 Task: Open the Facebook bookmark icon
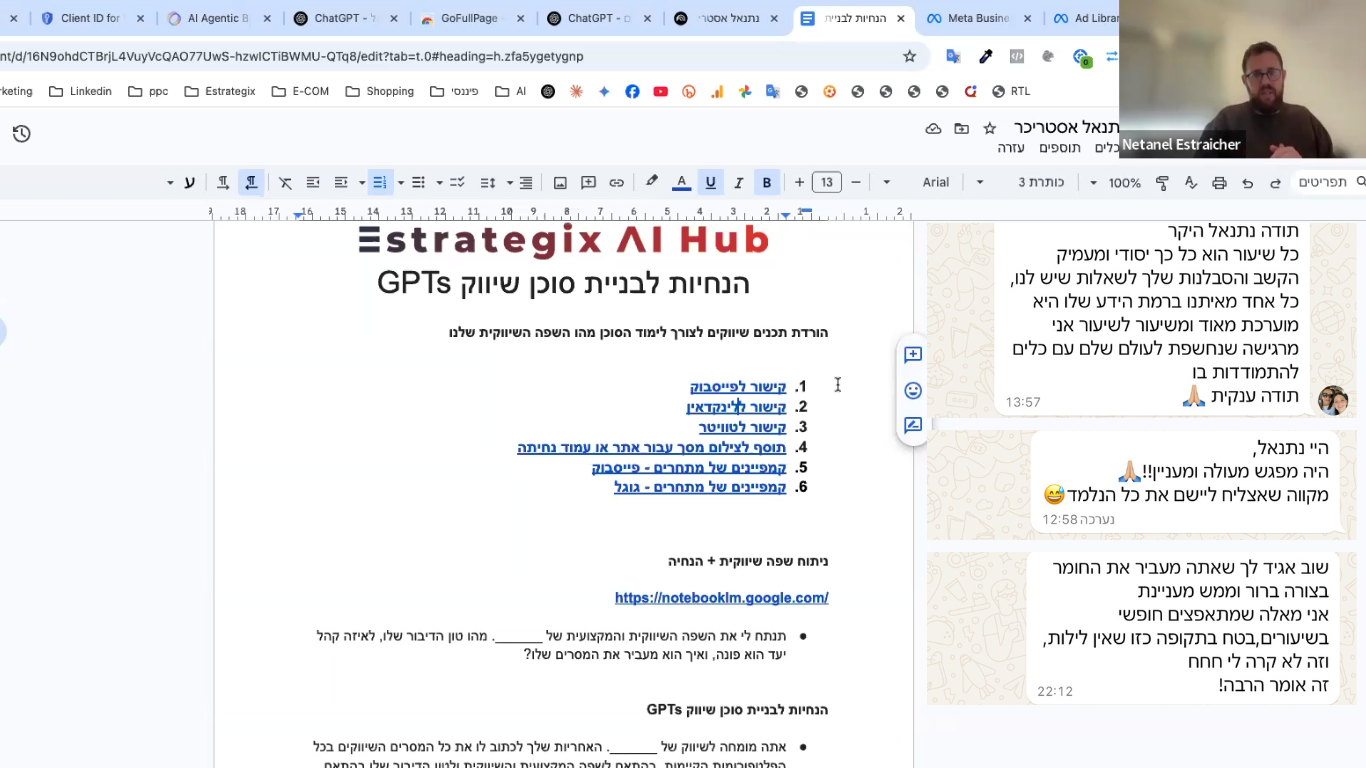tap(632, 91)
